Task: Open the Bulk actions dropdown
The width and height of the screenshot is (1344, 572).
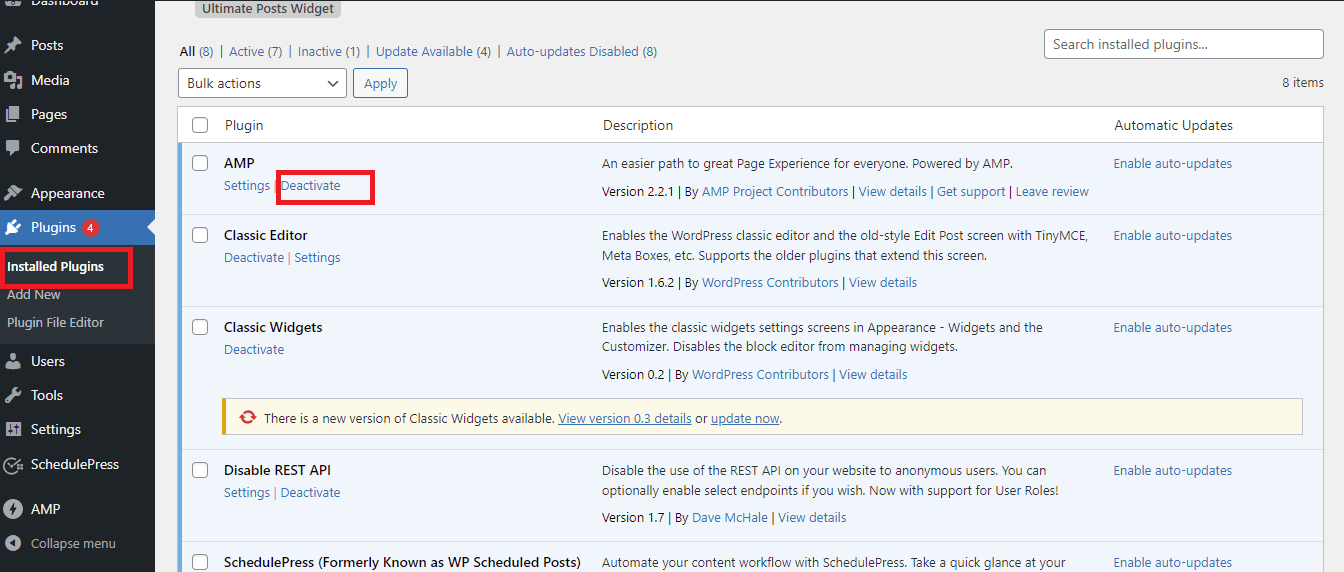Action: pyautogui.click(x=262, y=83)
